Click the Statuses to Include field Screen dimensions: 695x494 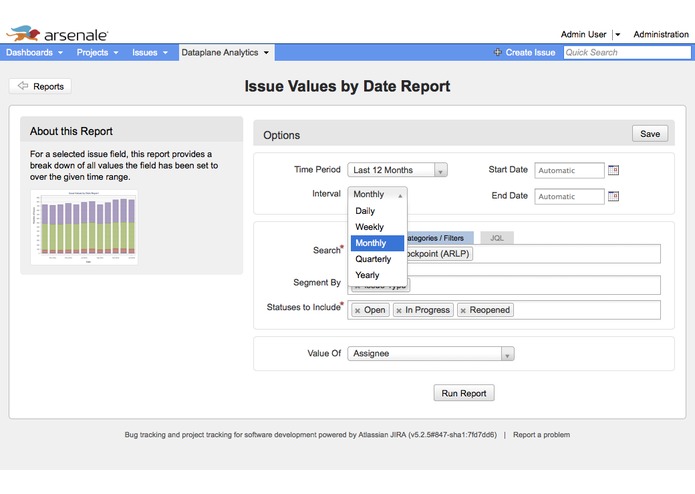(x=504, y=310)
